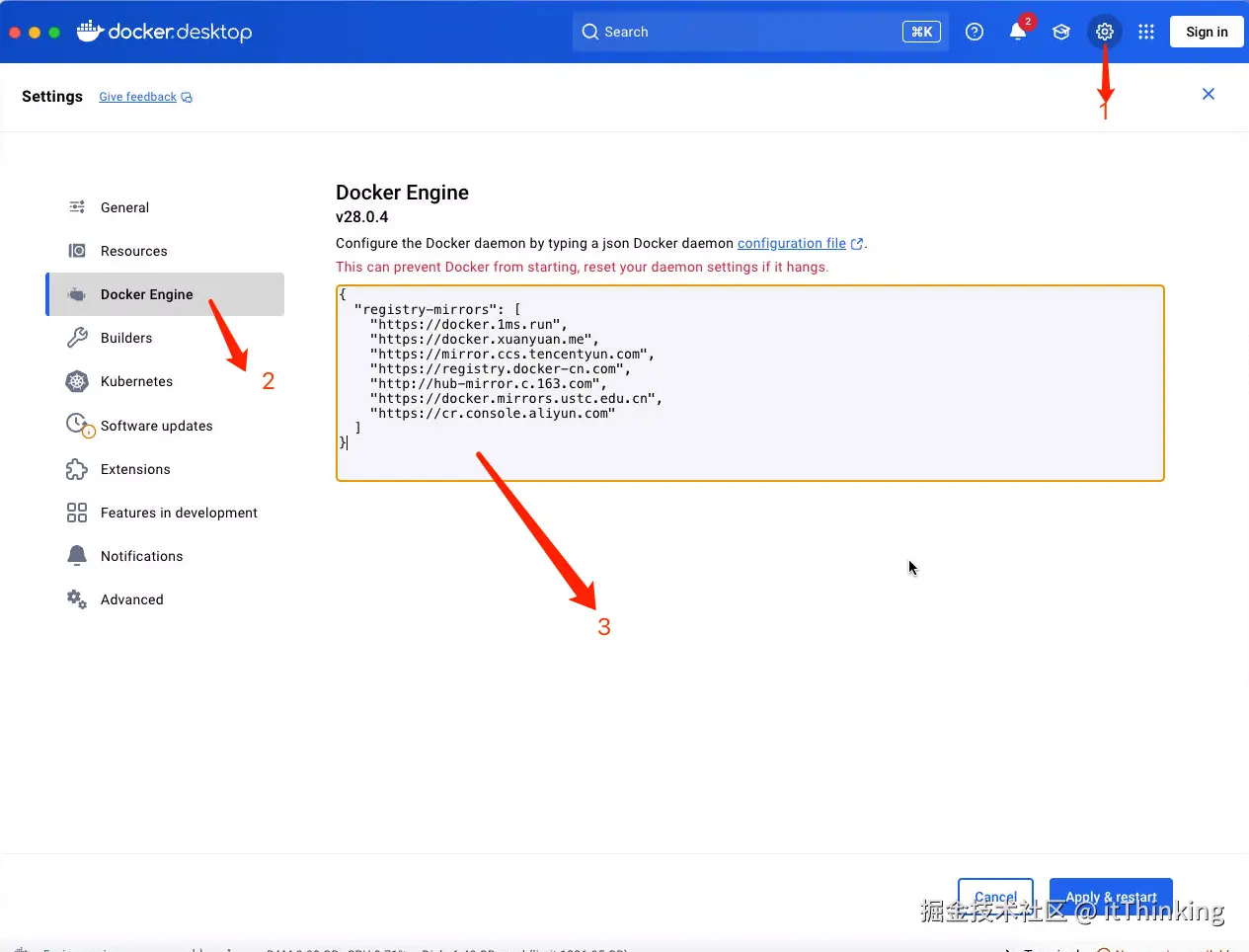Open the Extensions settings section

tap(165, 469)
